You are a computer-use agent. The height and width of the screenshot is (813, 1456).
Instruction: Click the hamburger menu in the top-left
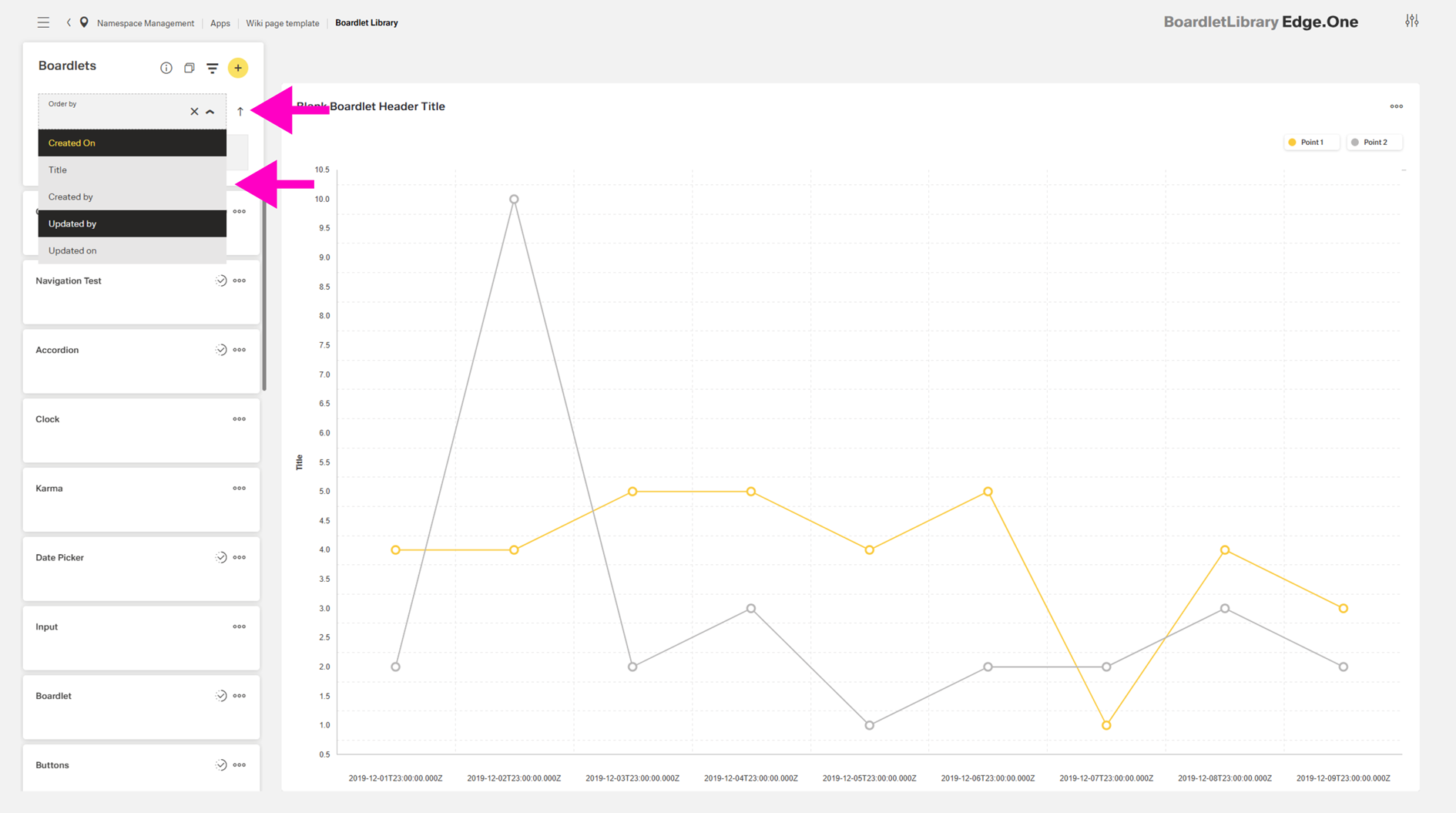(43, 22)
